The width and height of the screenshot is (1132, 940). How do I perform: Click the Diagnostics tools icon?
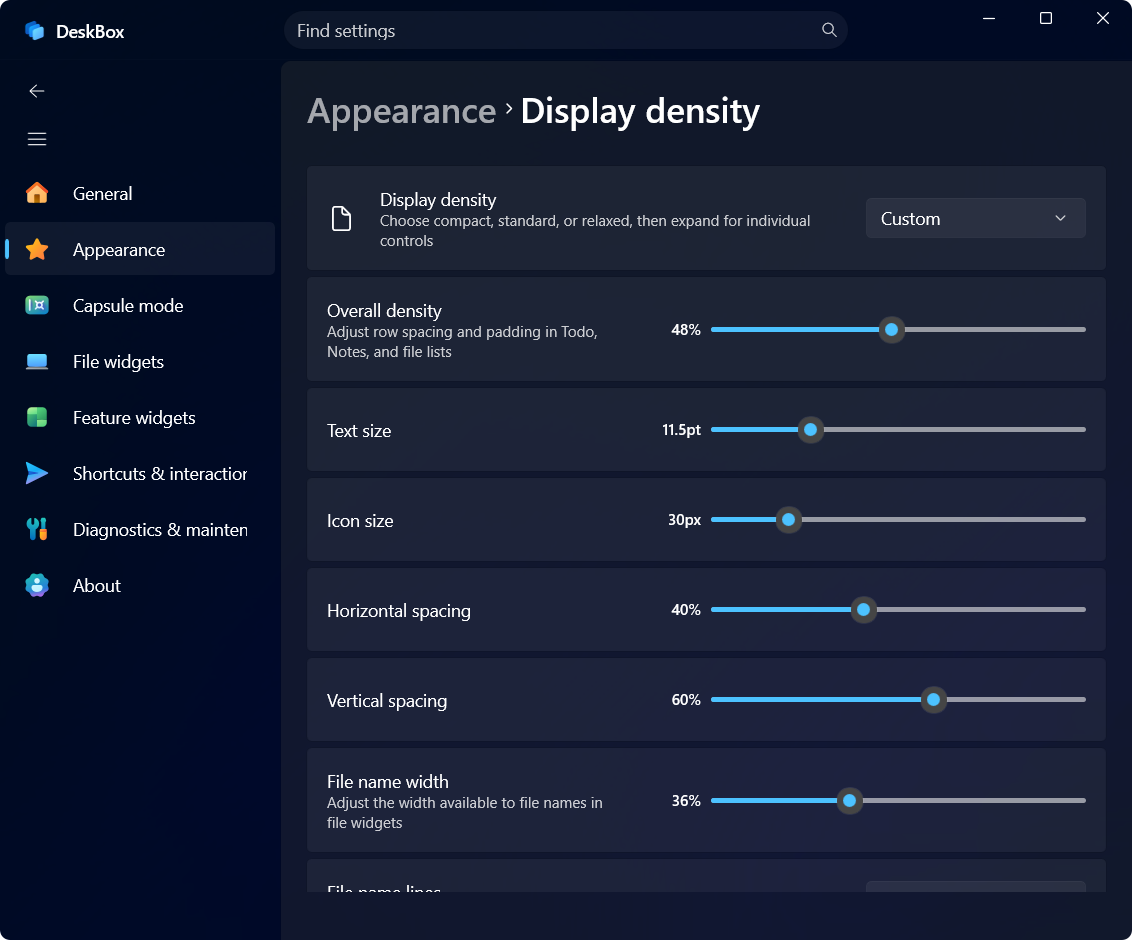click(37, 529)
